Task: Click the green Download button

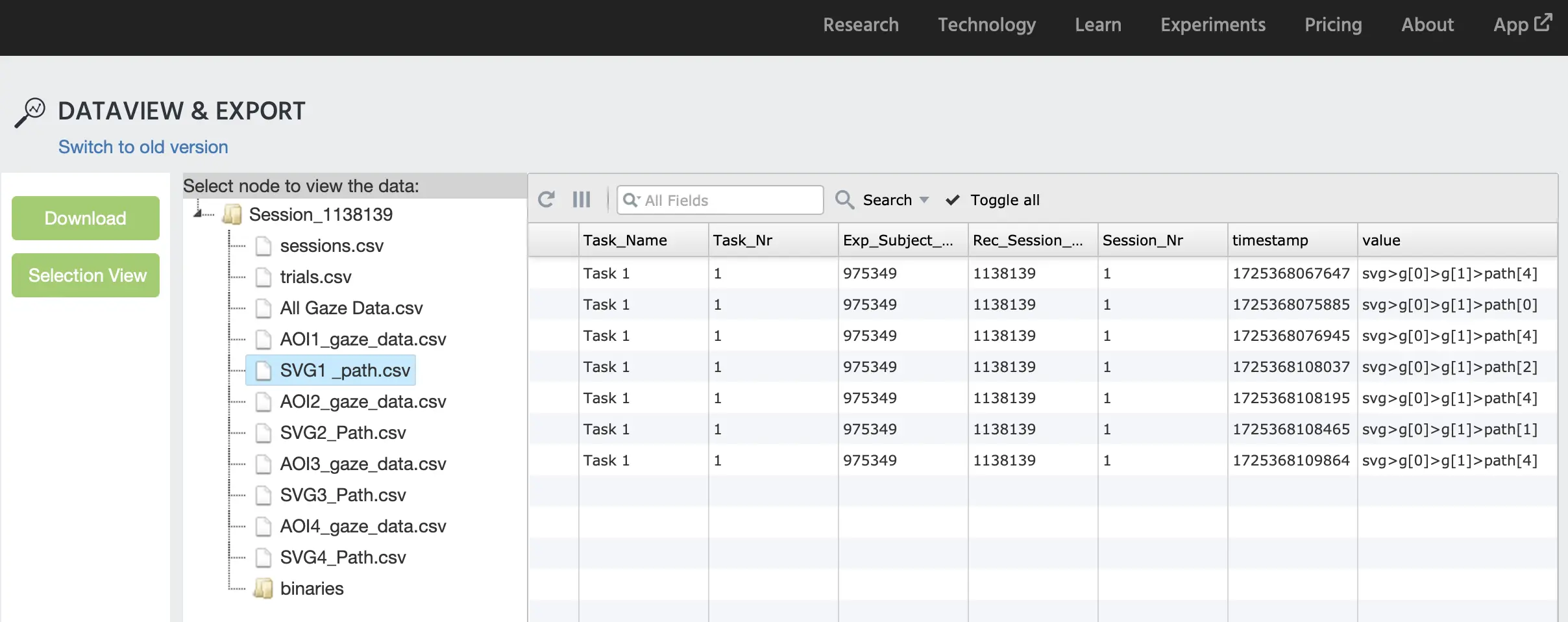Action: click(x=86, y=218)
